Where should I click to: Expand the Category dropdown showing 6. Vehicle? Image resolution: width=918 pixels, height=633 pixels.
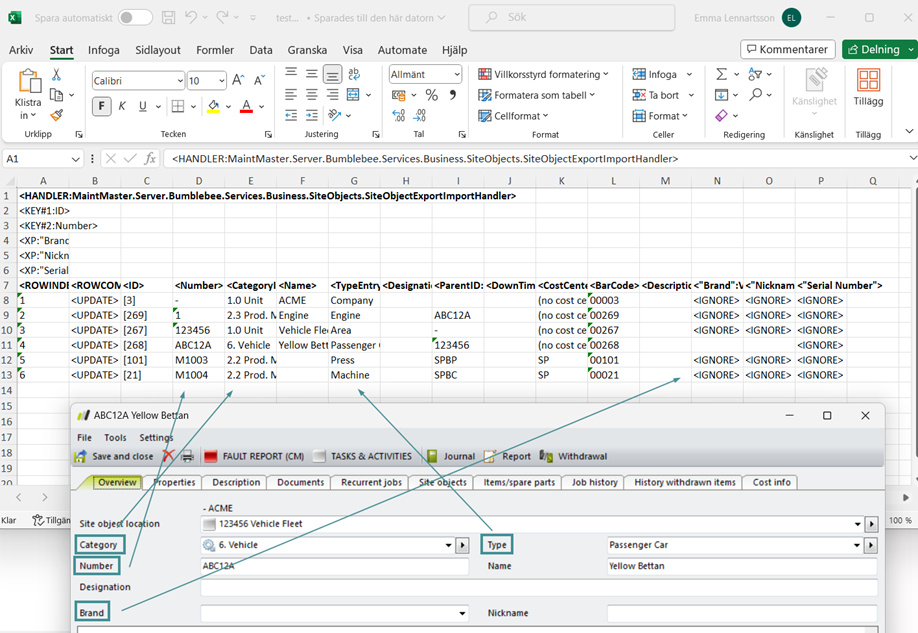click(446, 545)
